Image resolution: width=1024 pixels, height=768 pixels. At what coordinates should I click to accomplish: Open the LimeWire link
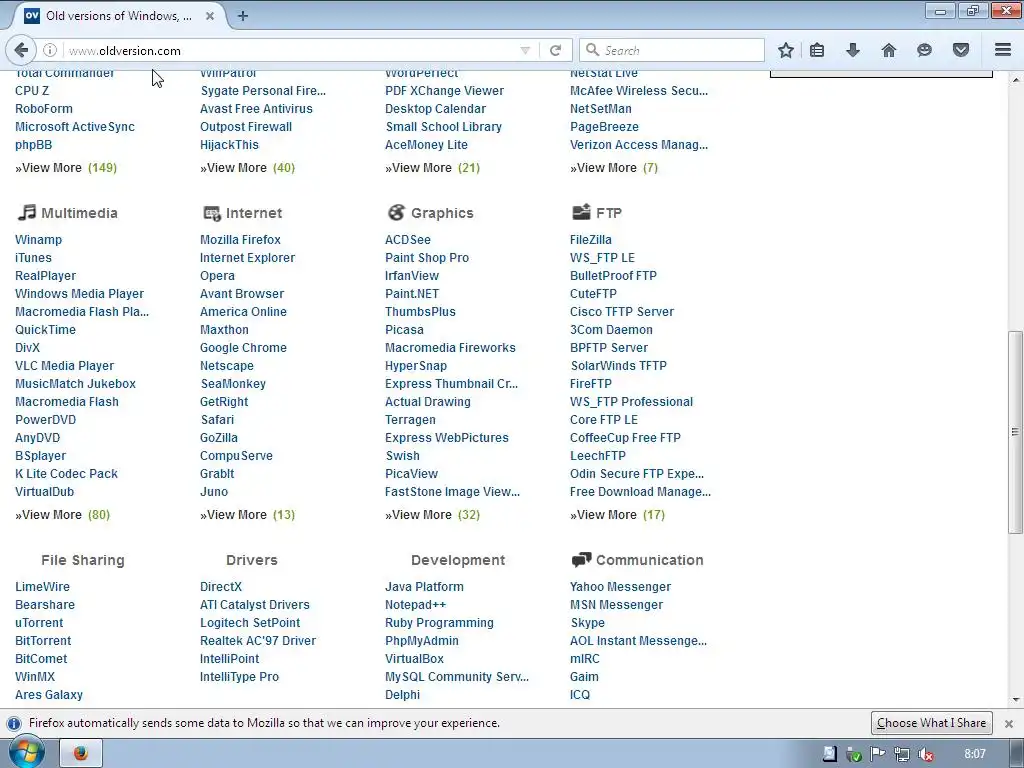pos(42,586)
